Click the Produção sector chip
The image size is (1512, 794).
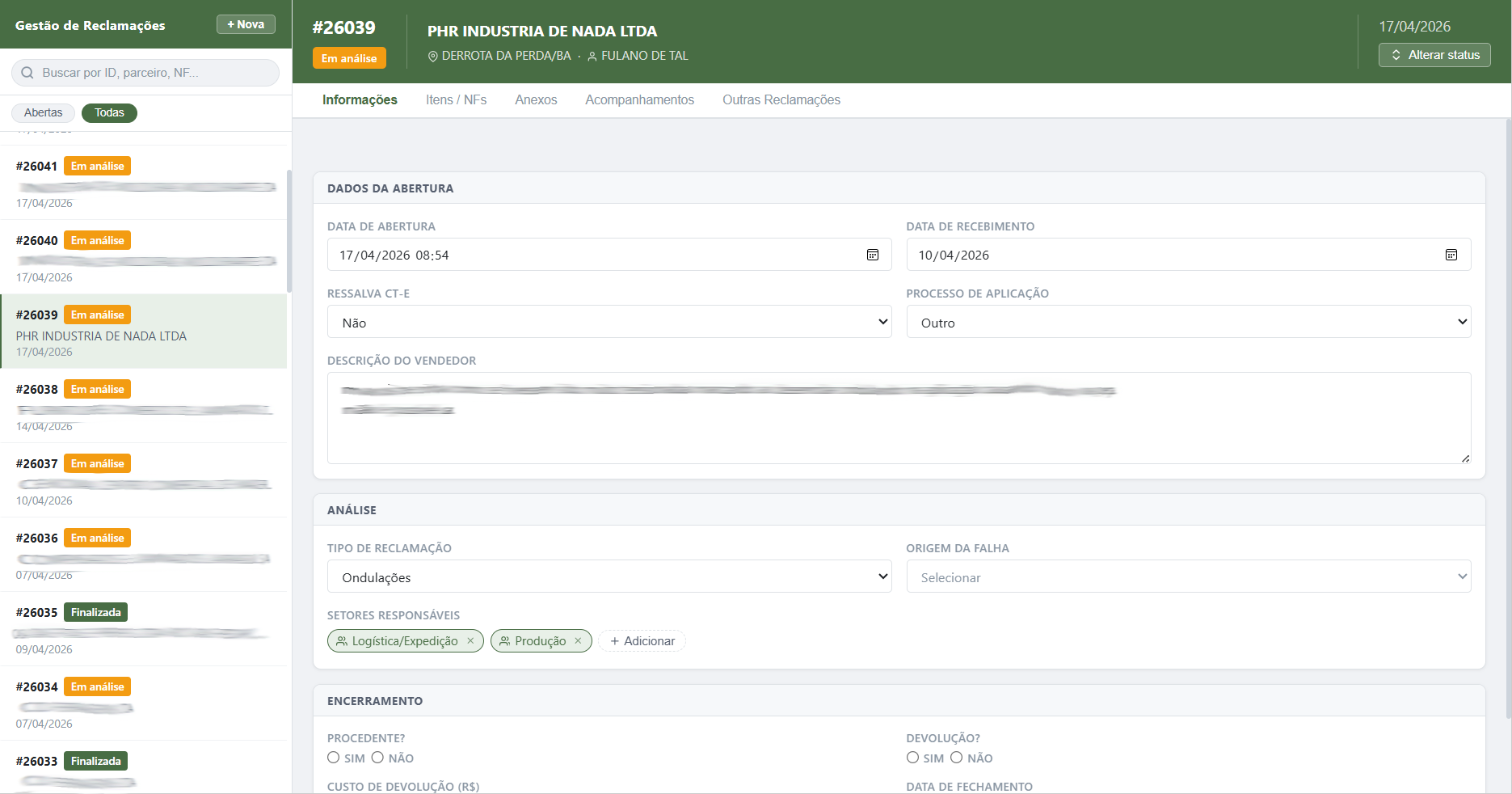coord(541,641)
